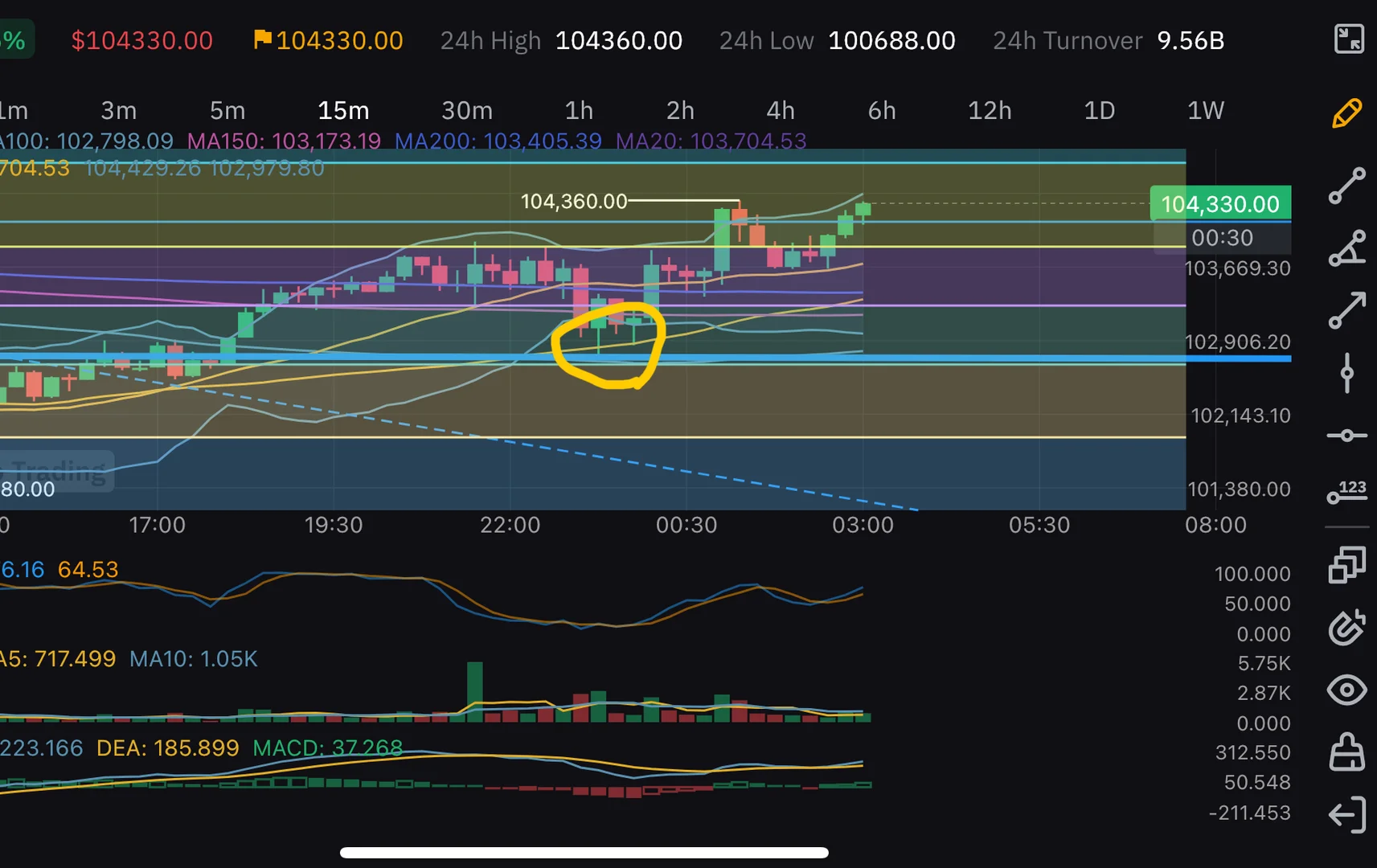Tap the MA10: 1.05K volume label
Screen dimensions: 1377x868
194,659
